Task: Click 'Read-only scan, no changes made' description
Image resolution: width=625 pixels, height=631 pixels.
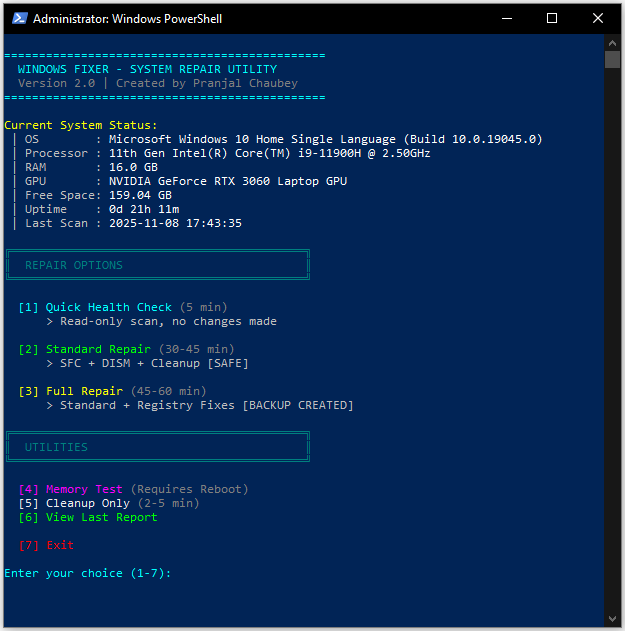Action: pyautogui.click(x=168, y=322)
